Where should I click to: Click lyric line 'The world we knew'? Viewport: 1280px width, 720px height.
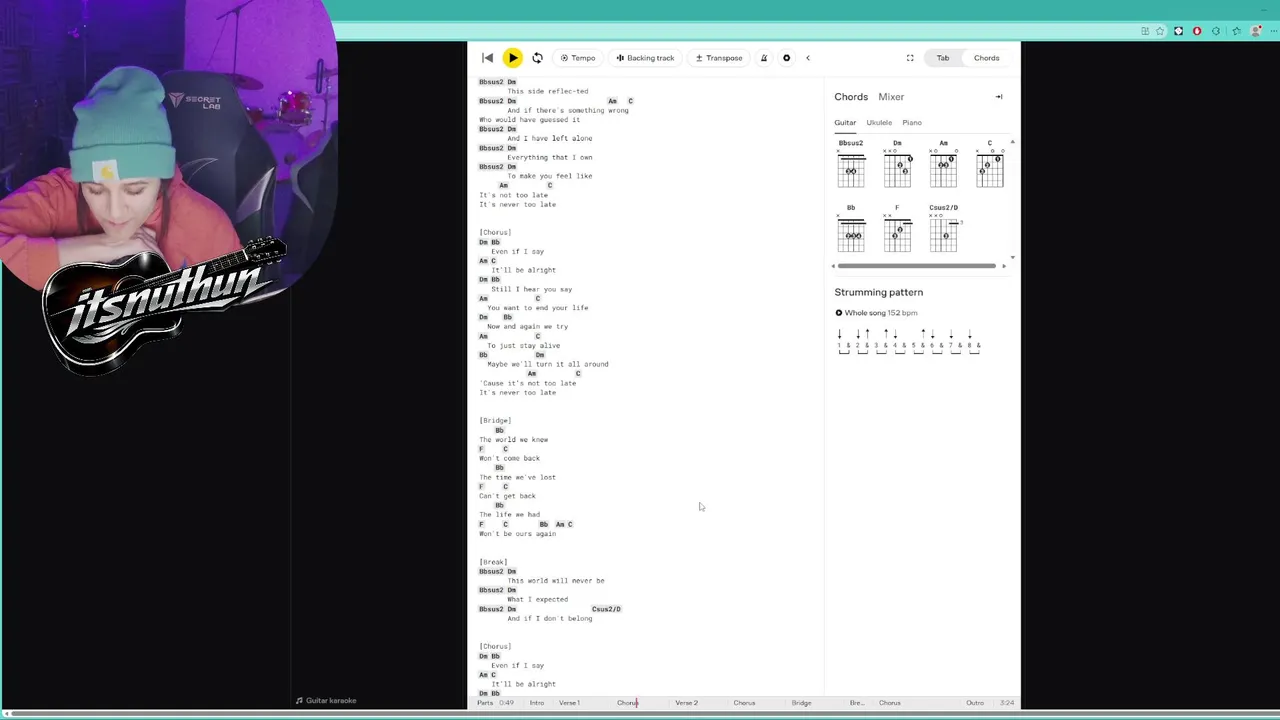pos(513,440)
